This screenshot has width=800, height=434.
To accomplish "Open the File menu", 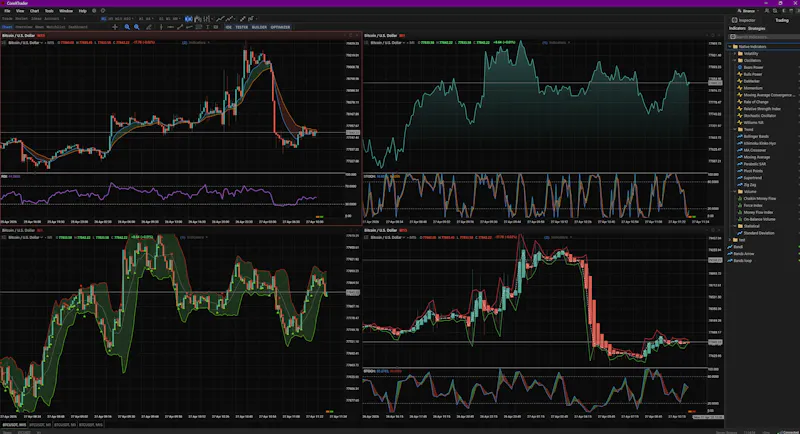I will click(7, 11).
